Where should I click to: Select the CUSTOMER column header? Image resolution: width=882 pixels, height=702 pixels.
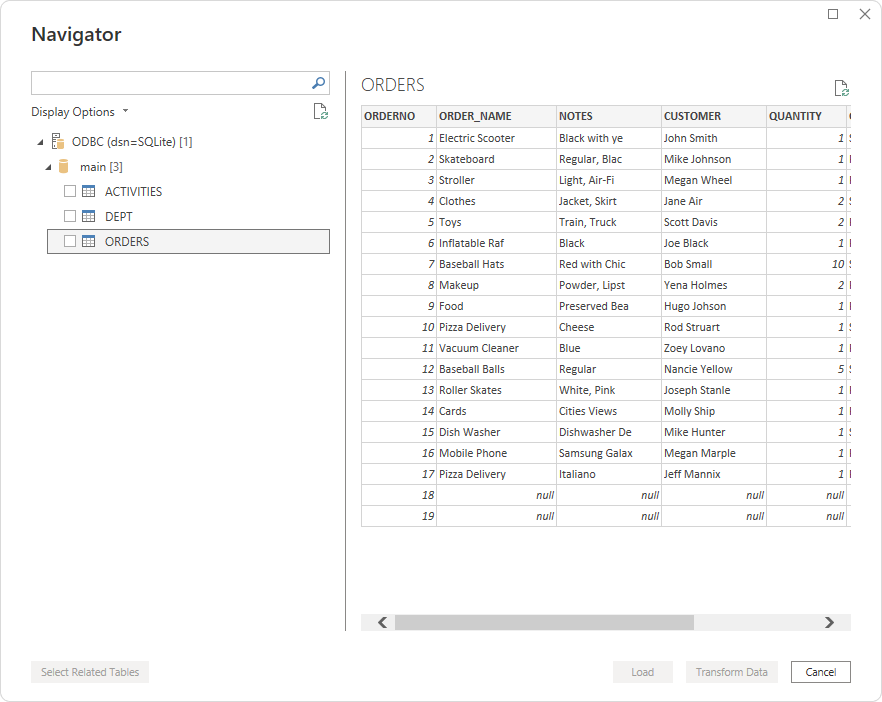click(x=692, y=116)
